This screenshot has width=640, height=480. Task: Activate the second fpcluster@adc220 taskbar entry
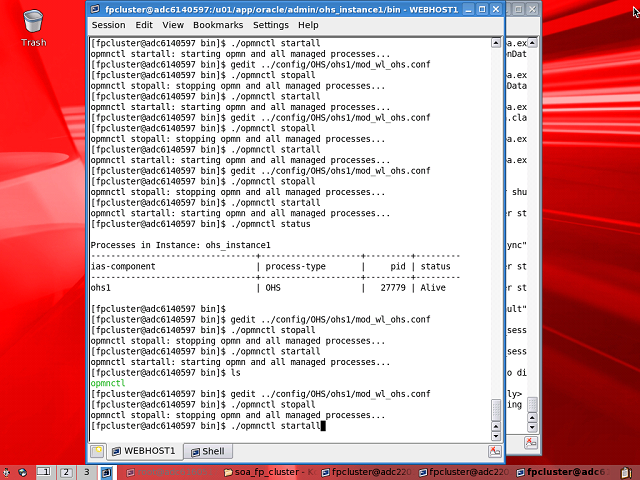coord(464,472)
